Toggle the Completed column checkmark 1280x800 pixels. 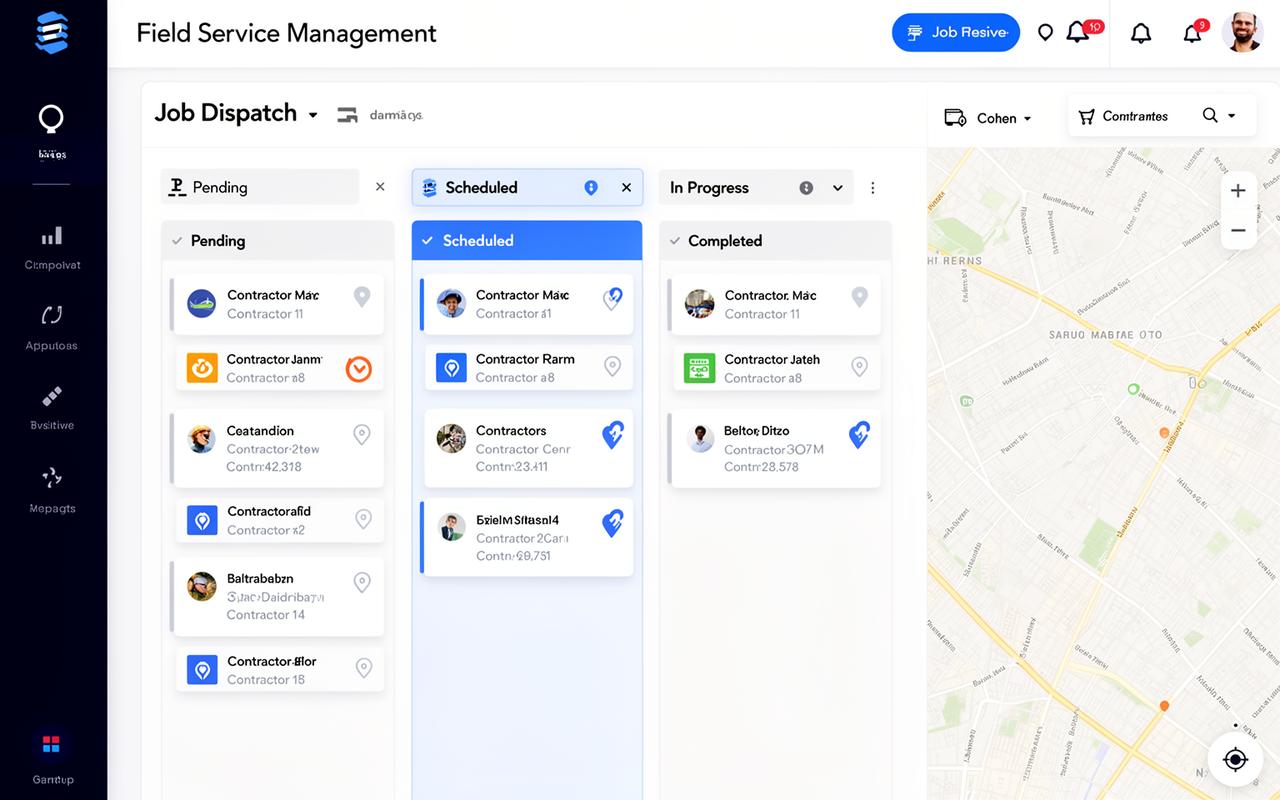[x=674, y=241]
